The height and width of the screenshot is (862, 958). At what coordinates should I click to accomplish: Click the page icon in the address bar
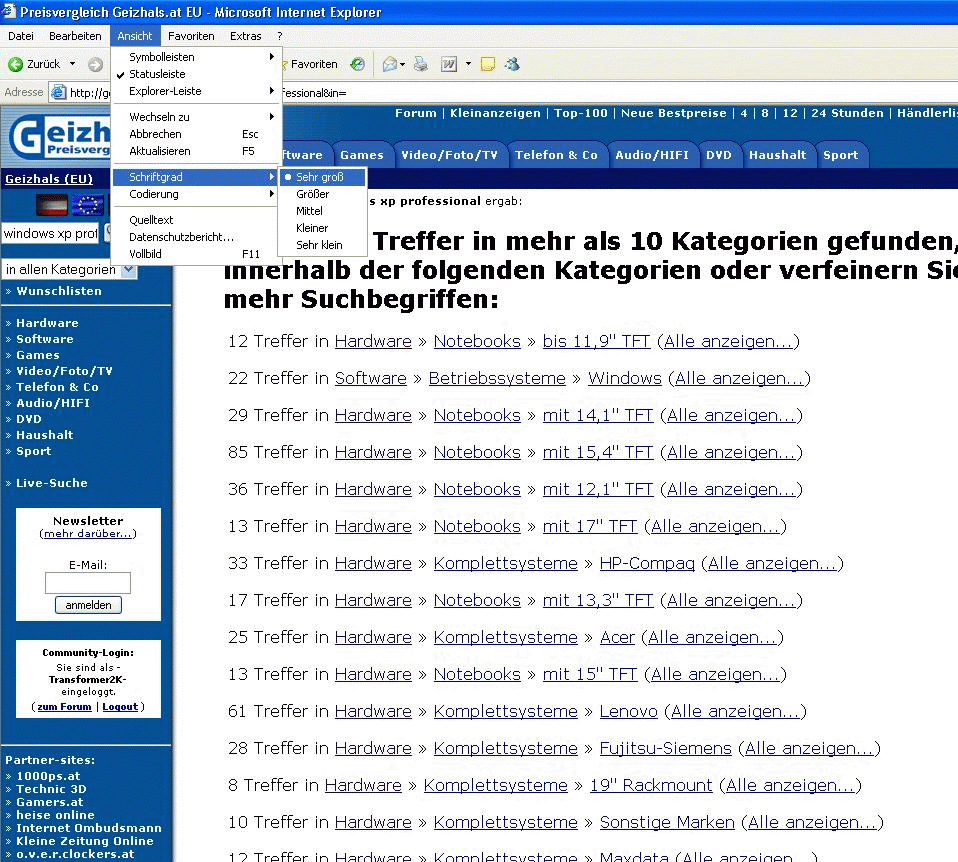[59, 92]
